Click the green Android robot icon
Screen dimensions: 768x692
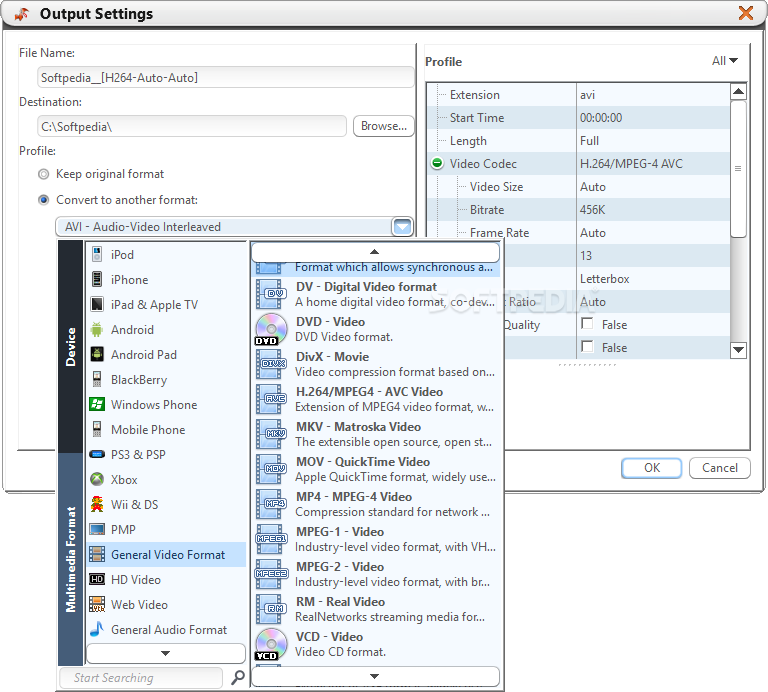click(97, 329)
